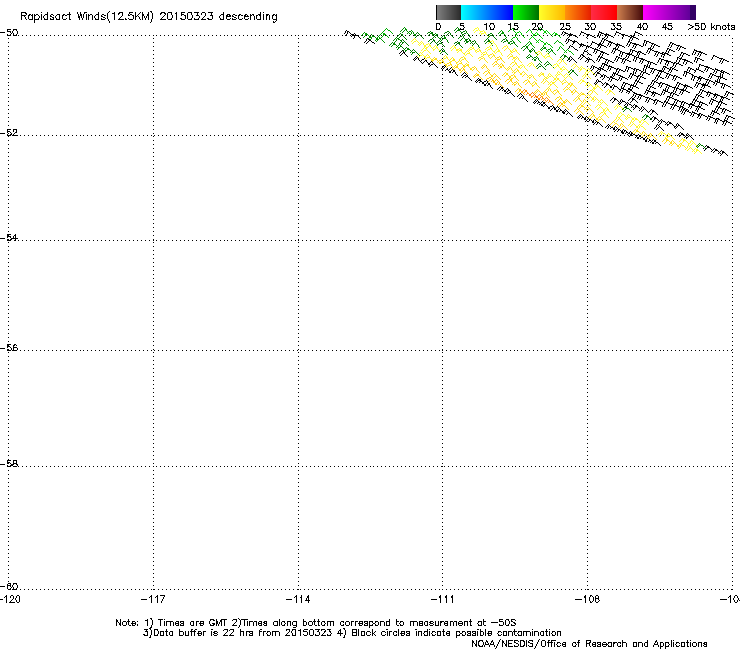The width and height of the screenshot is (740, 650).
Task: Click the magenta-purple 40-50 knots legend segment
Action: coord(669,12)
